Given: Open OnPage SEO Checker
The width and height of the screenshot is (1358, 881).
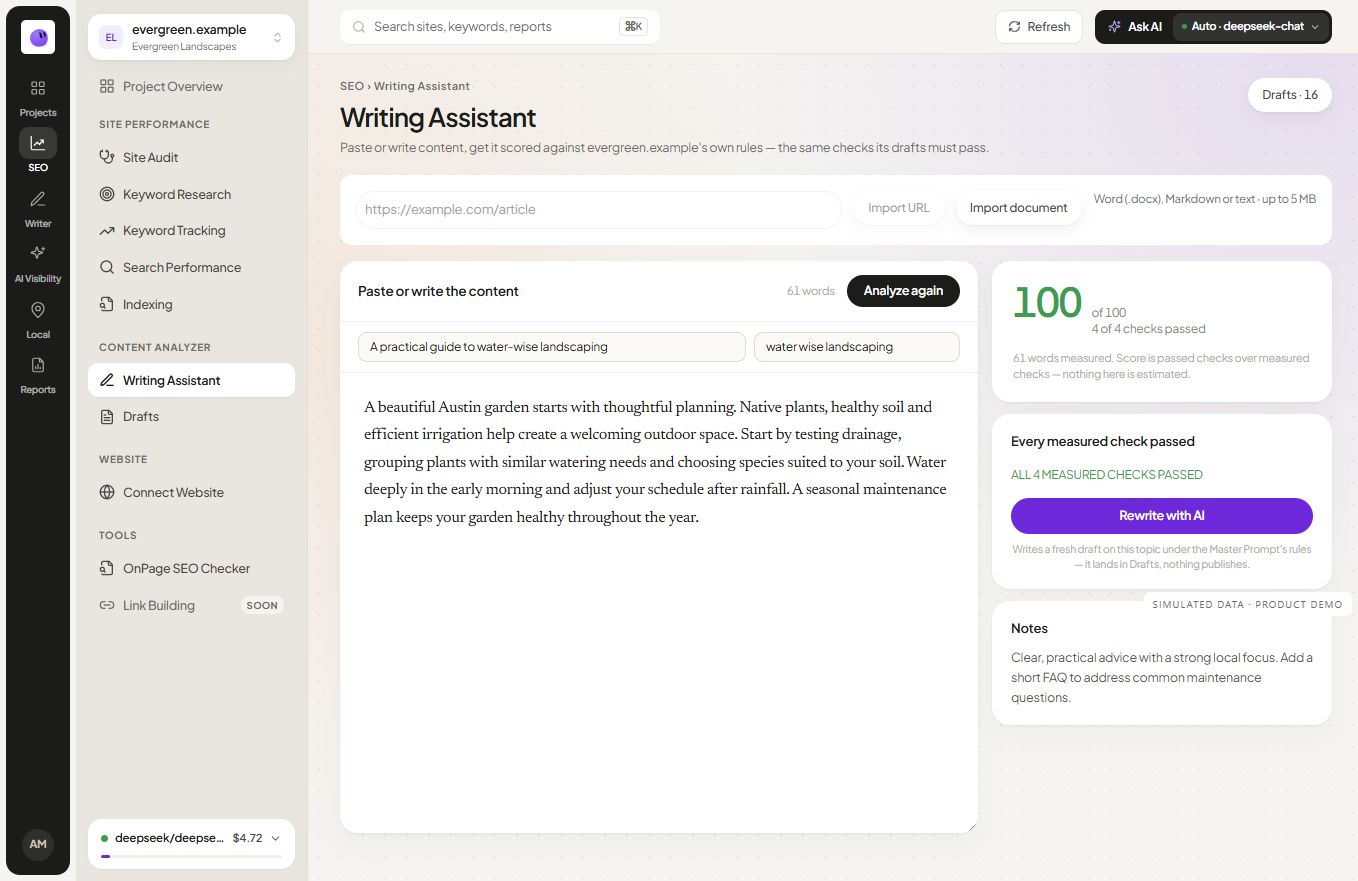Looking at the screenshot, I should [191, 569].
